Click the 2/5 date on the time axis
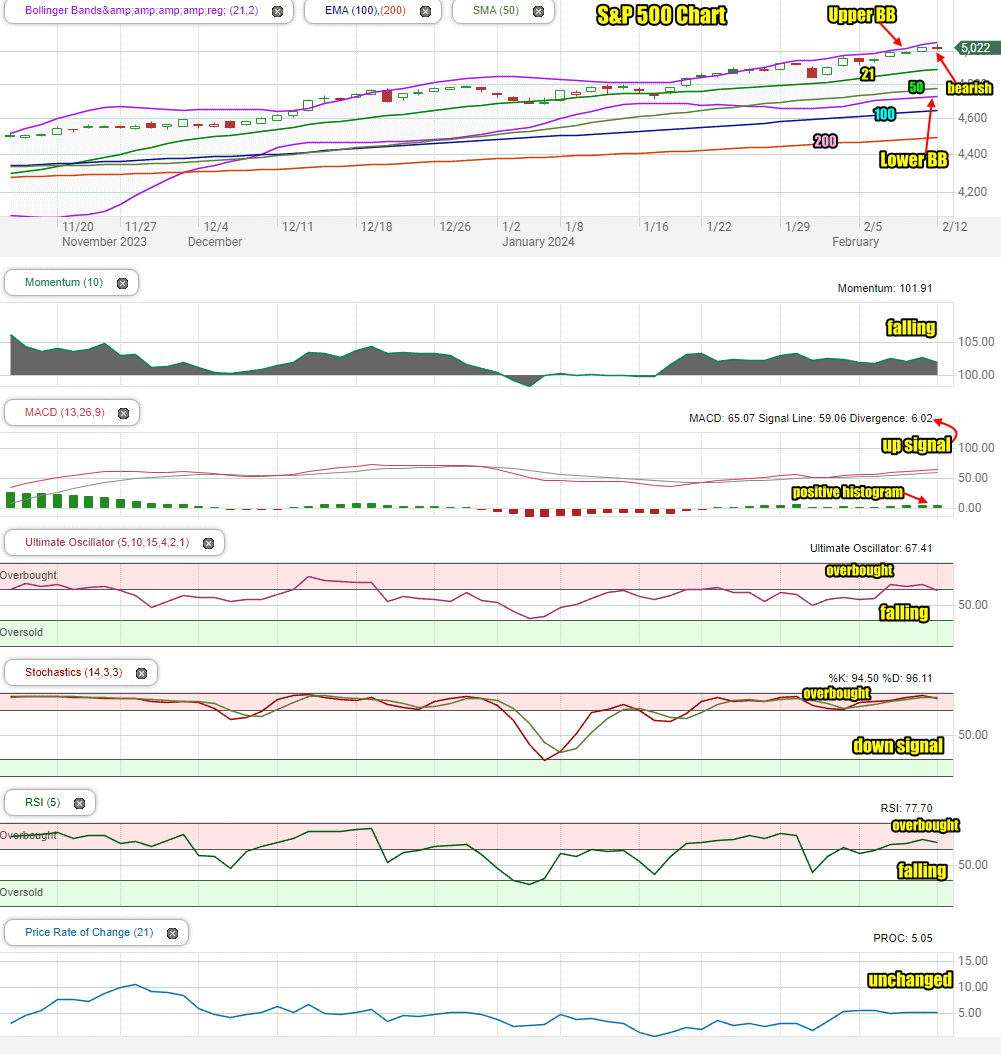 (873, 227)
